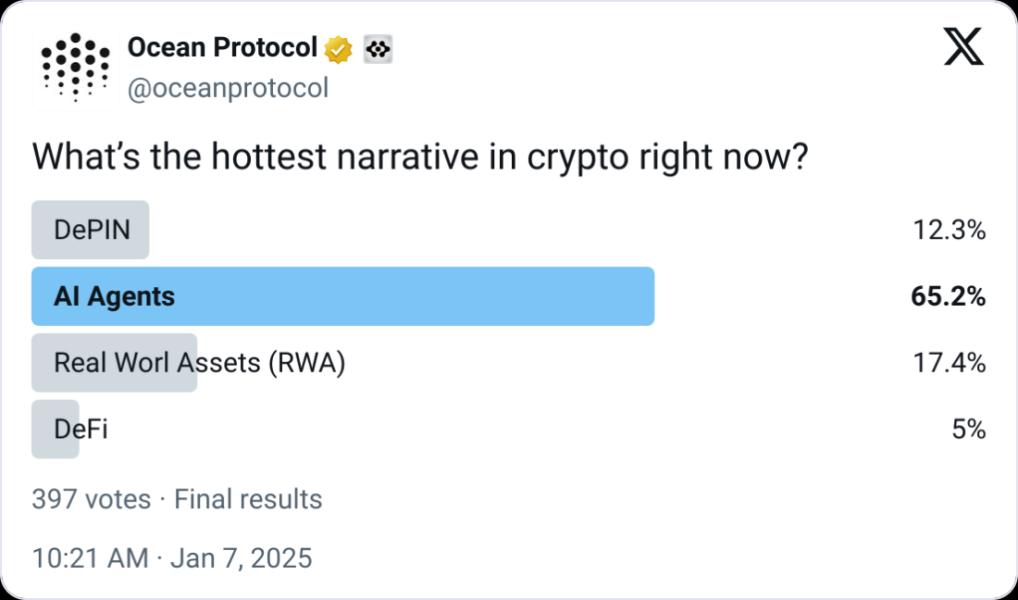The image size is (1018, 600).
Task: Open the Ocean Protocol display name
Action: coord(222,47)
